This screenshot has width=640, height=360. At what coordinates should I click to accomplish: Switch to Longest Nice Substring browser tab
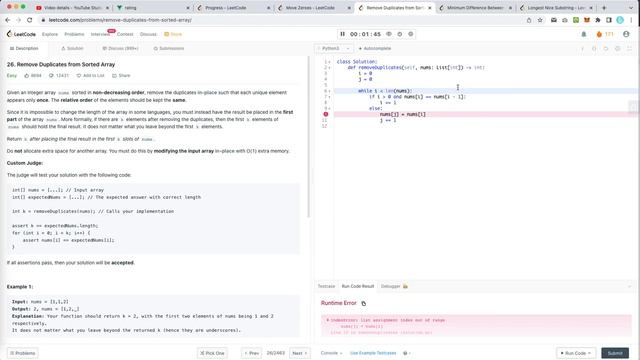tap(556, 8)
